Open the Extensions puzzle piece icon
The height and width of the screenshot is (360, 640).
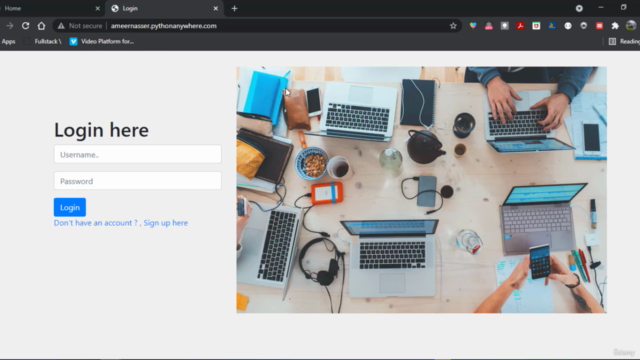pos(615,26)
